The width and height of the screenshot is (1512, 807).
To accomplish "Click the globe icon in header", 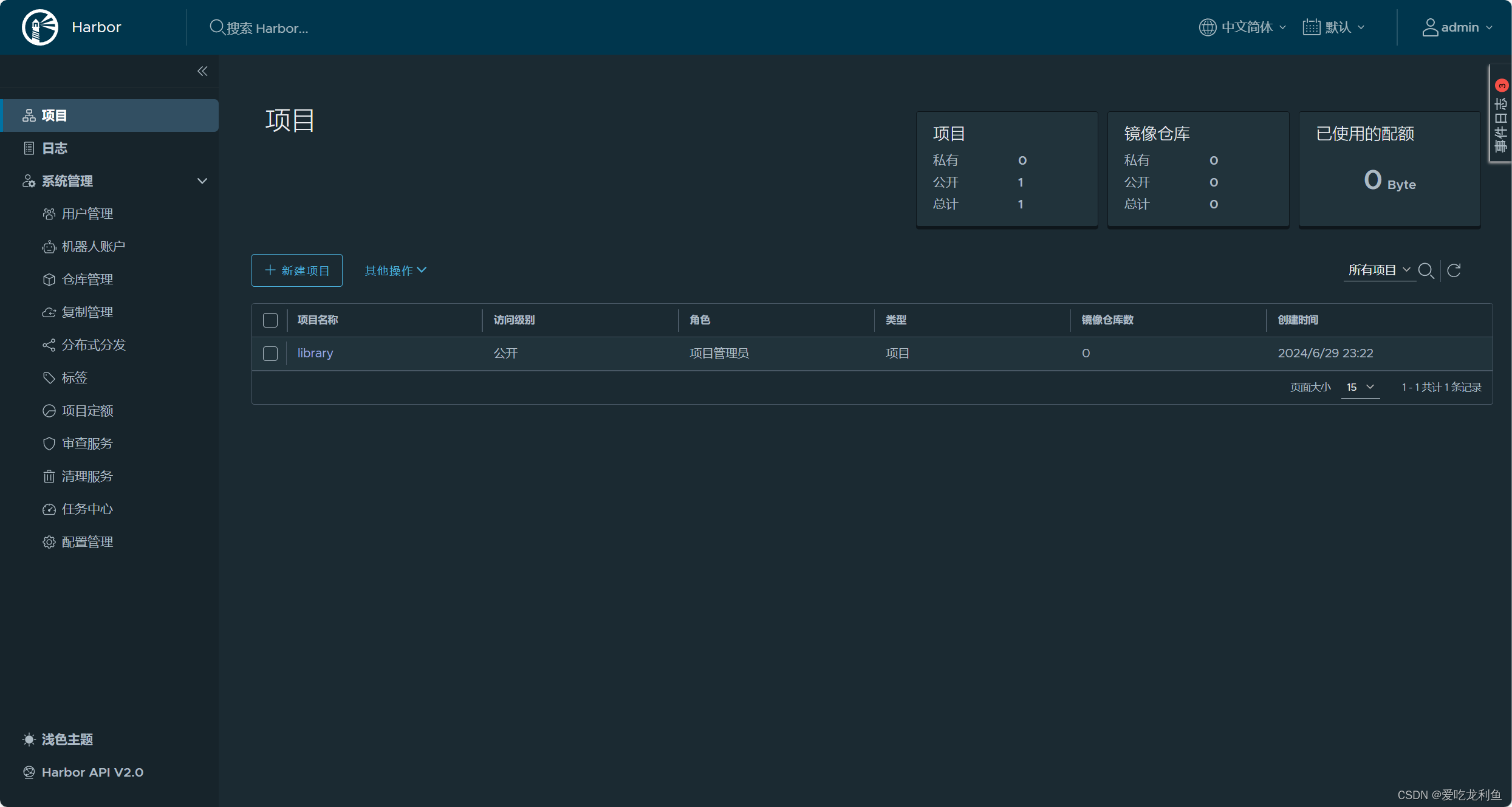I will [x=1208, y=27].
